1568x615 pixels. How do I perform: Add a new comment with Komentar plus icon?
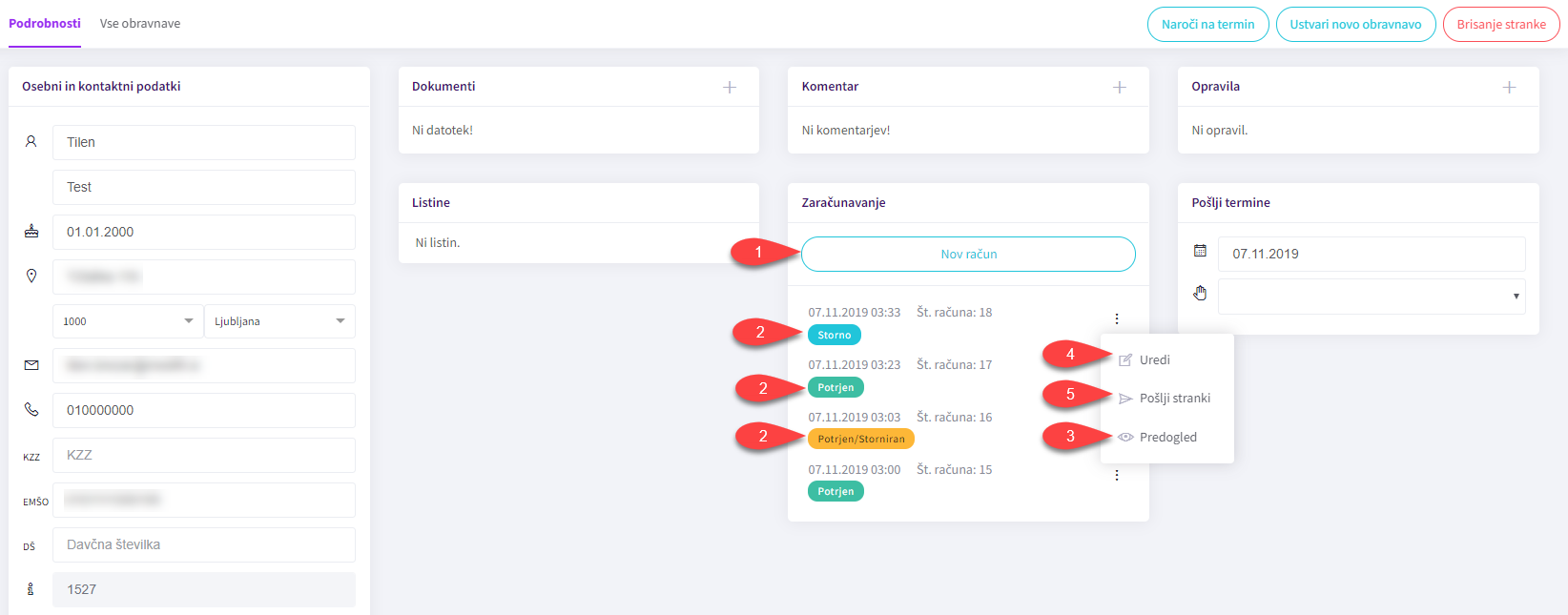point(1119,87)
